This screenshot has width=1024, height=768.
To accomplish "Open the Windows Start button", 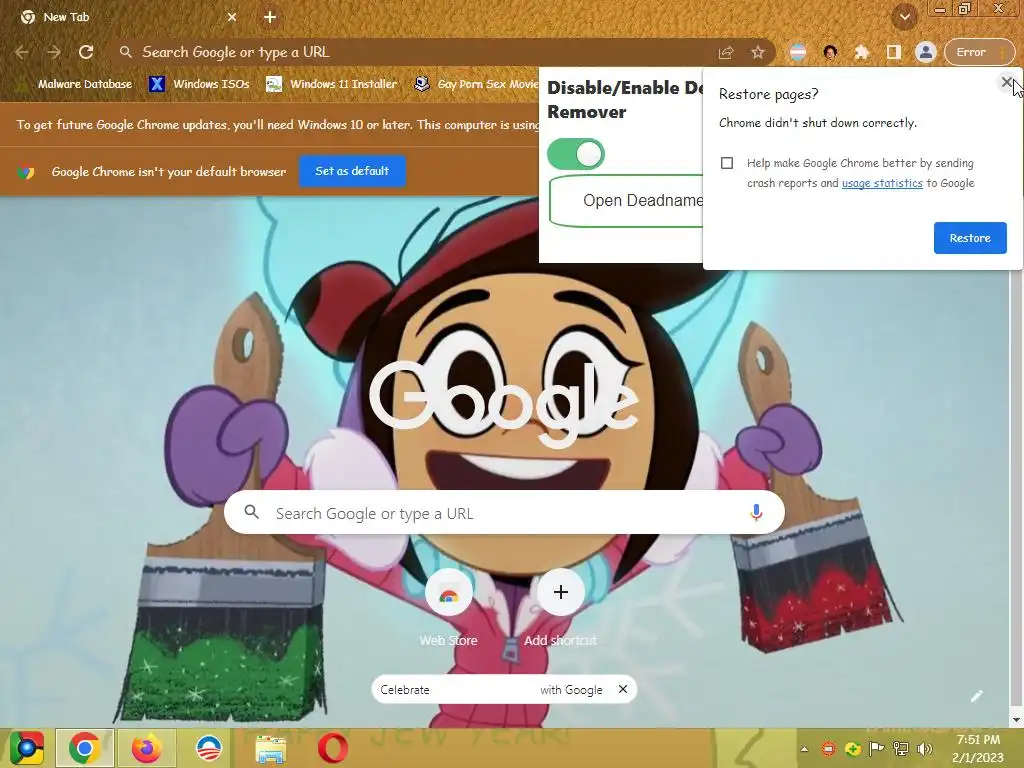I will tap(26, 748).
